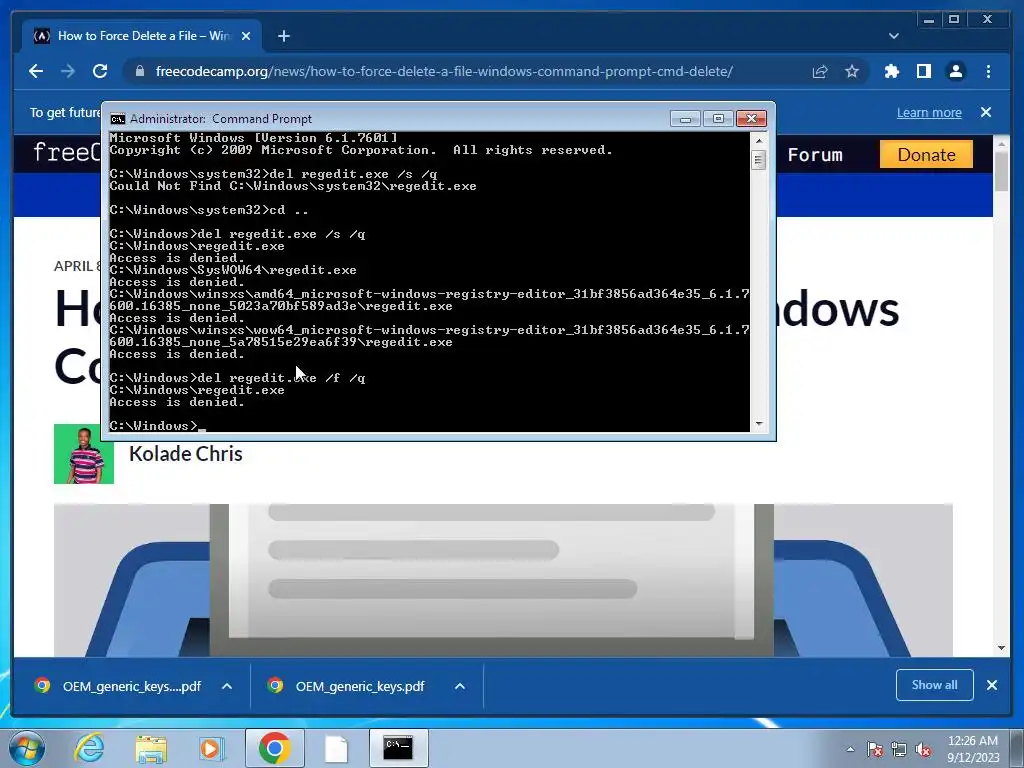Maximize the Command Prompt window
The width and height of the screenshot is (1024, 768).
tap(718, 119)
